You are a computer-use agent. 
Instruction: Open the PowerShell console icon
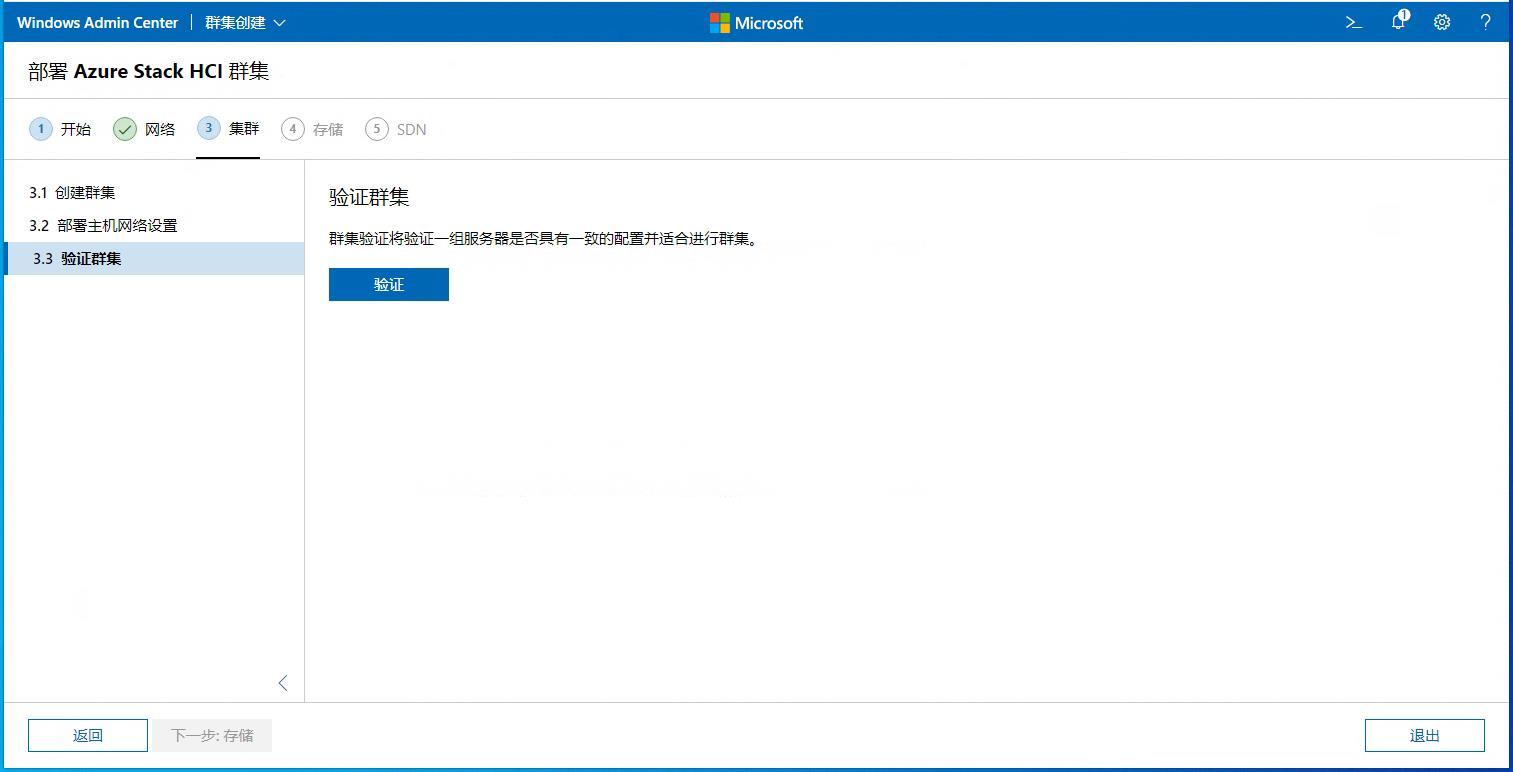coord(1353,22)
